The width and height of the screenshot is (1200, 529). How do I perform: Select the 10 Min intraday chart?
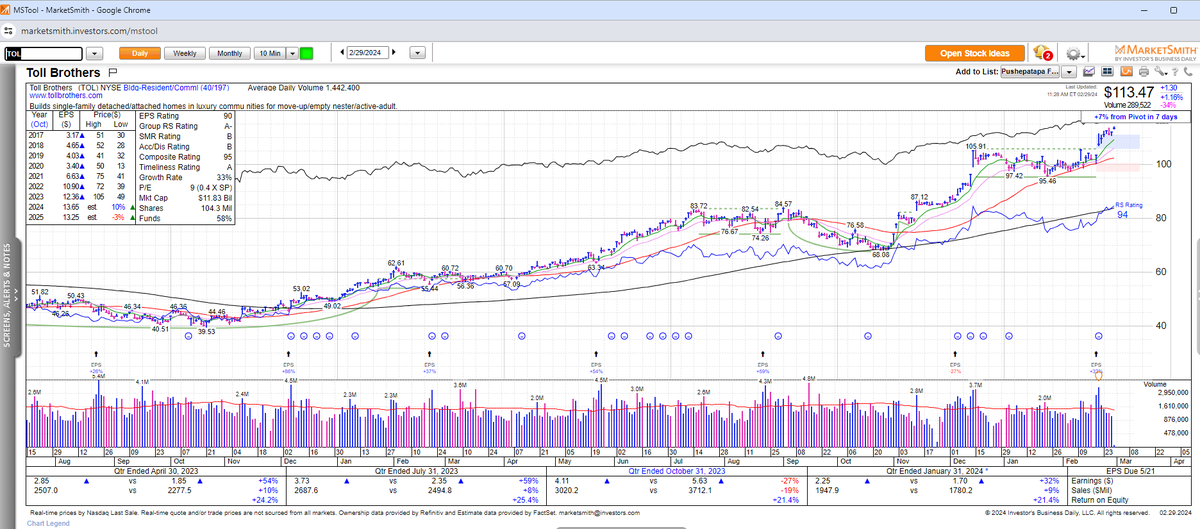pyautogui.click(x=269, y=53)
